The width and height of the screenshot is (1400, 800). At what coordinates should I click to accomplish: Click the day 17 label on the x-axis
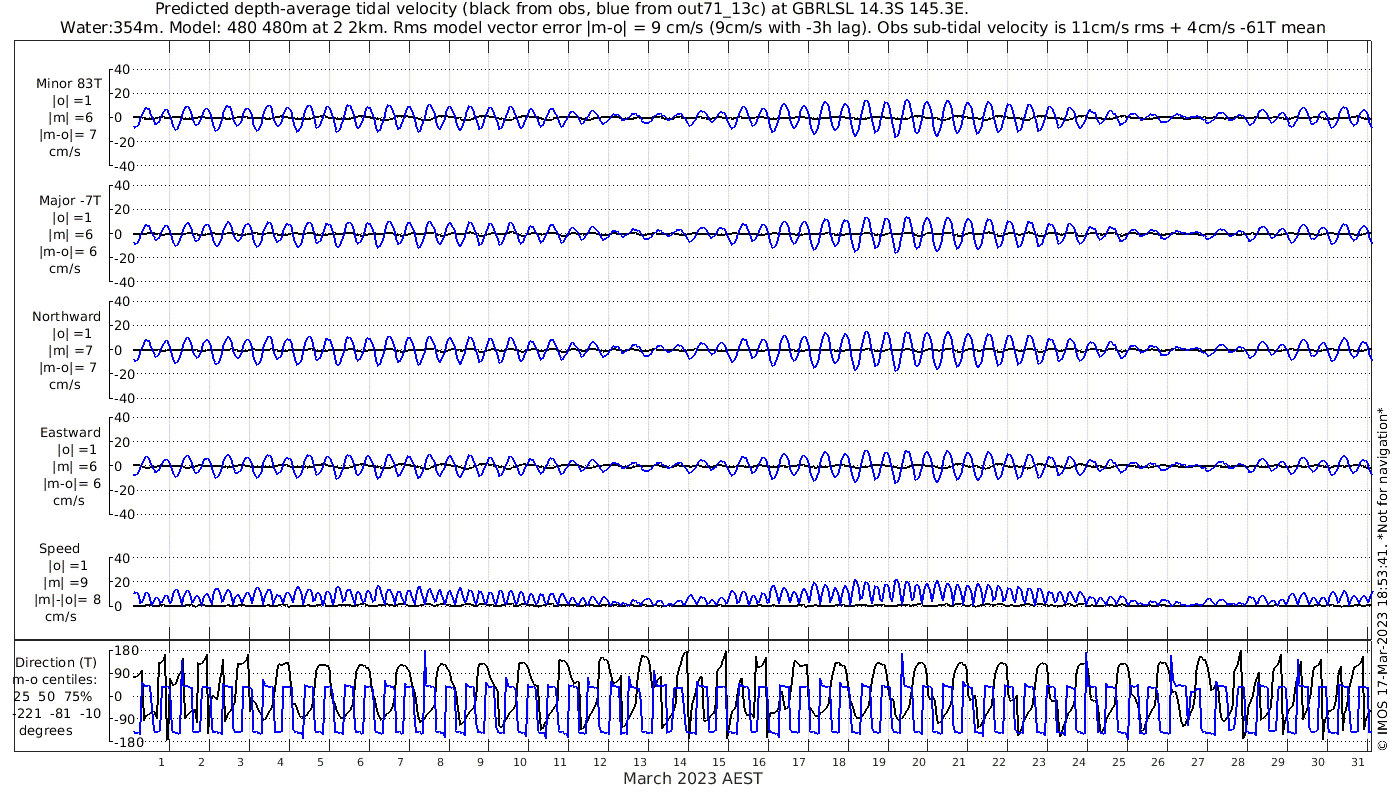tap(799, 762)
